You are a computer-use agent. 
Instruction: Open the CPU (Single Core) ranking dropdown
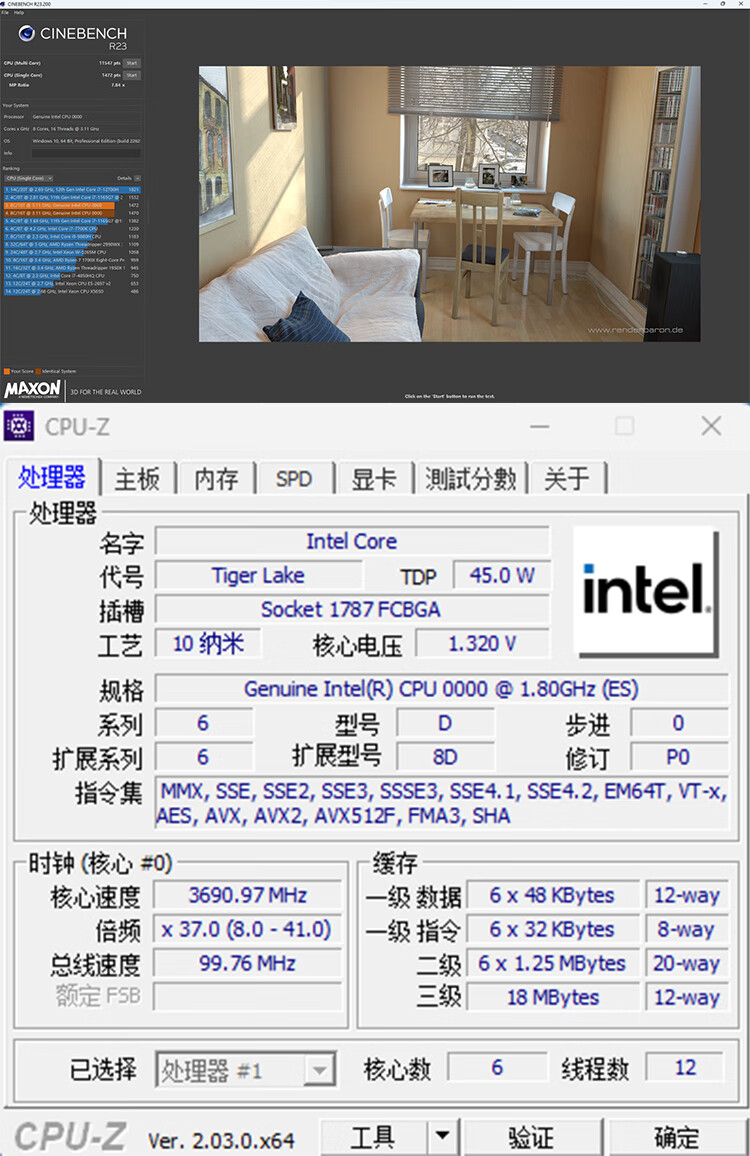click(29, 178)
